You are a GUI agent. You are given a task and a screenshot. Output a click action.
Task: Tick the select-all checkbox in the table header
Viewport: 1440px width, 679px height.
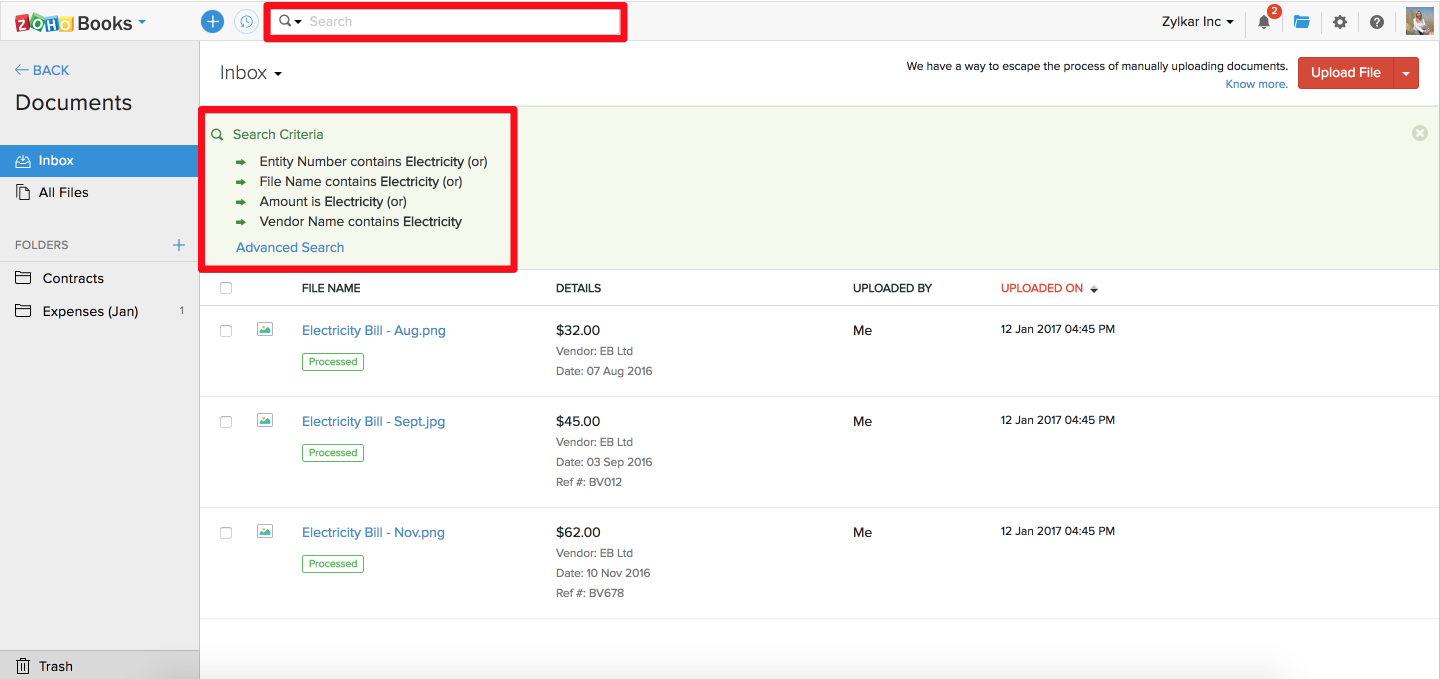pos(226,287)
